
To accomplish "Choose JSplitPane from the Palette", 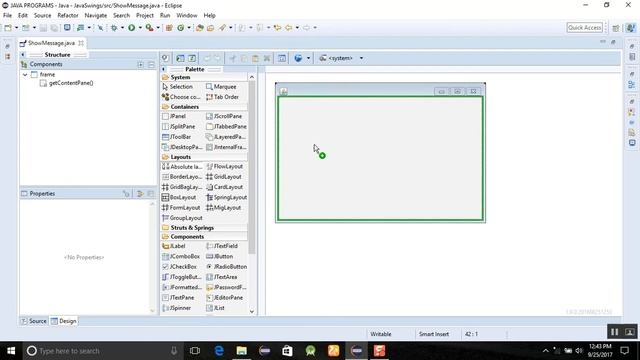I will 179,127.
